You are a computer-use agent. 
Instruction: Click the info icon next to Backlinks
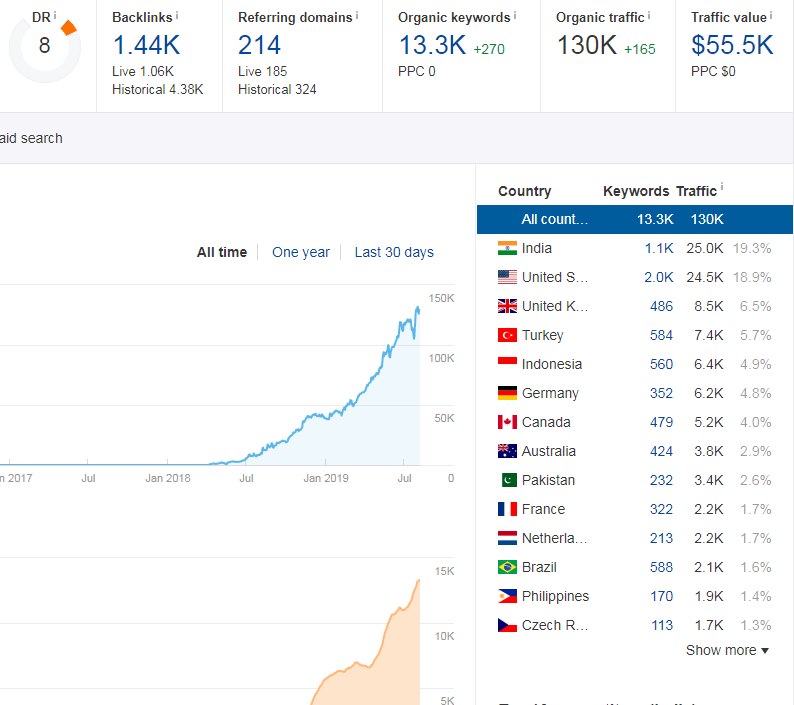177,16
